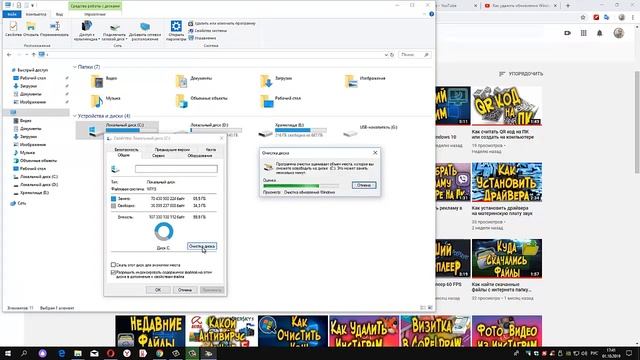Click the Explorer help question mark icon

pos(431,14)
